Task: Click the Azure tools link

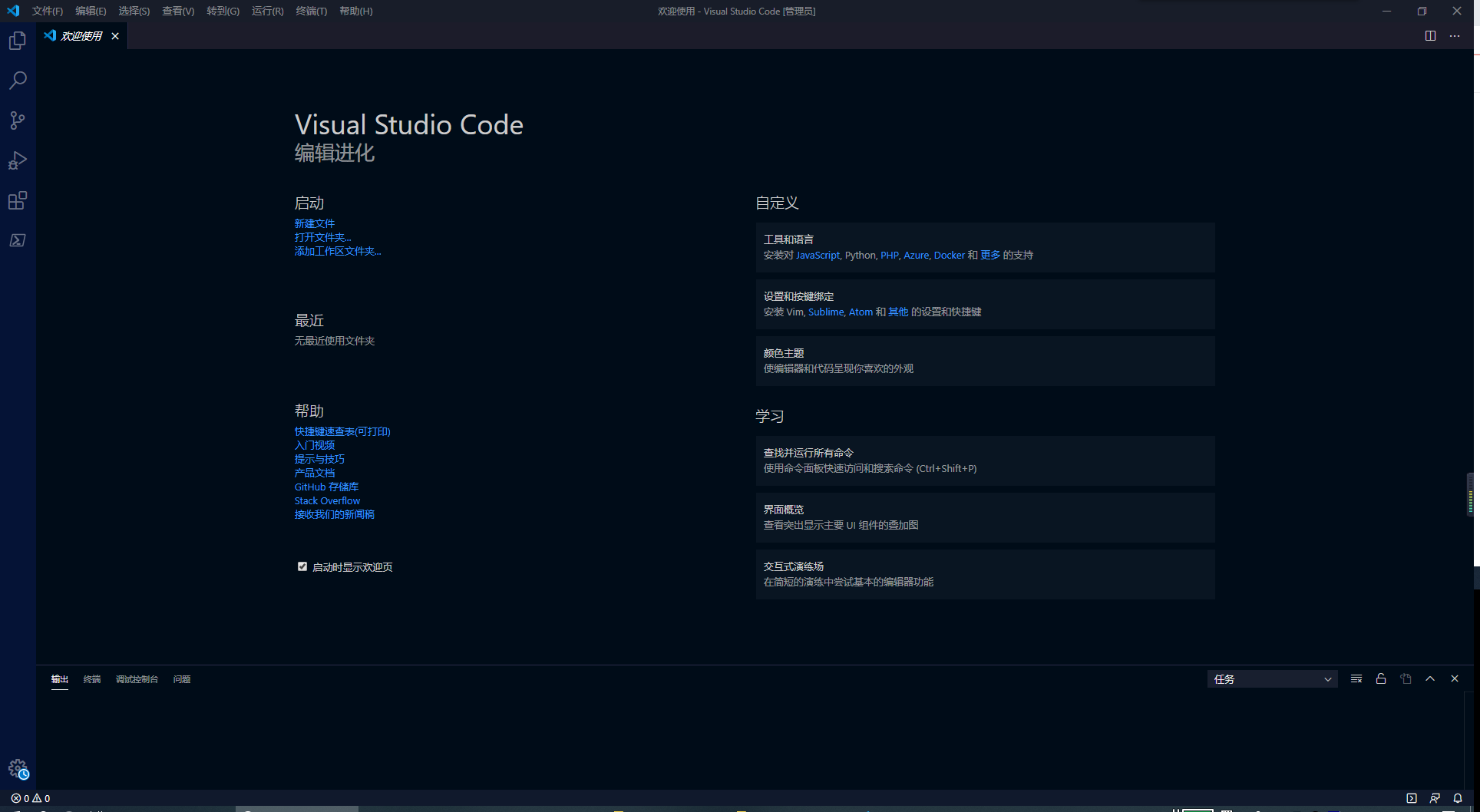Action: pos(916,255)
